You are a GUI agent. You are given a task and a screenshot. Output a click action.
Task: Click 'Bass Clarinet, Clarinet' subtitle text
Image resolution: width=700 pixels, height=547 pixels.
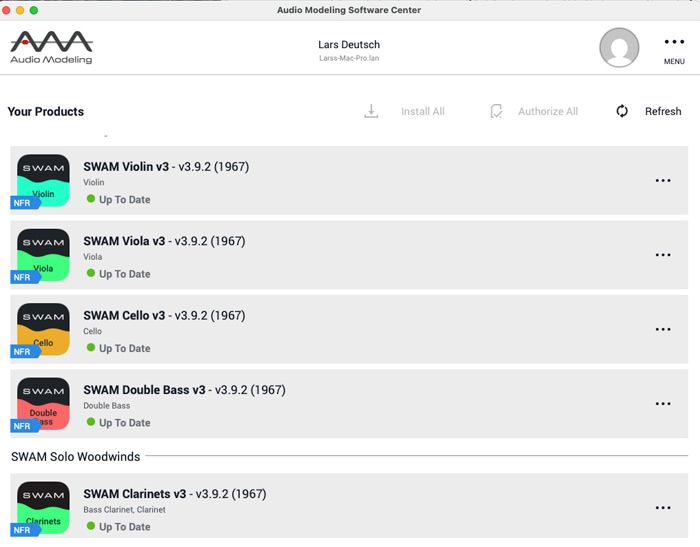(124, 509)
